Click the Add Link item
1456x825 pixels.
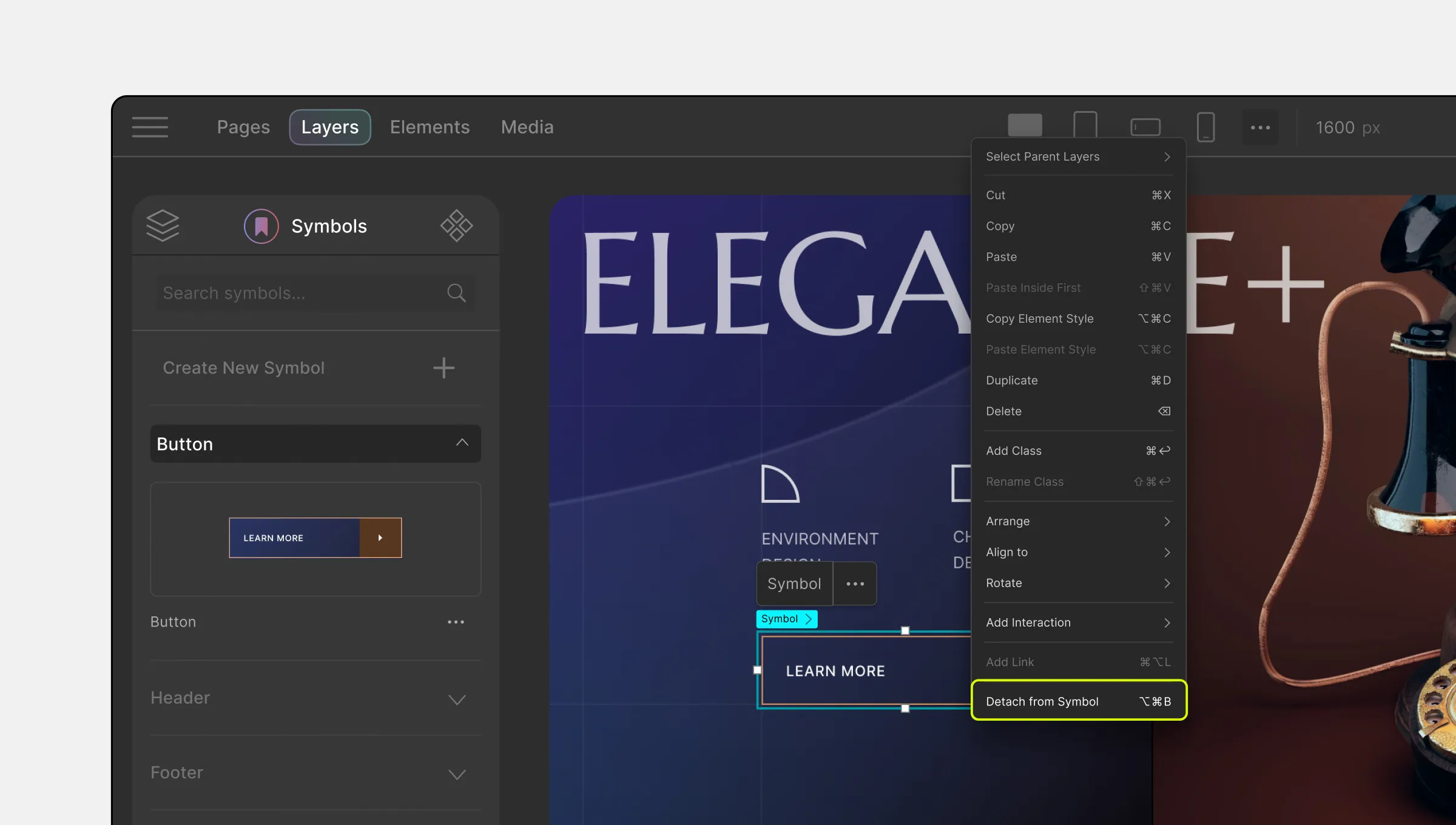pyautogui.click(x=1078, y=662)
